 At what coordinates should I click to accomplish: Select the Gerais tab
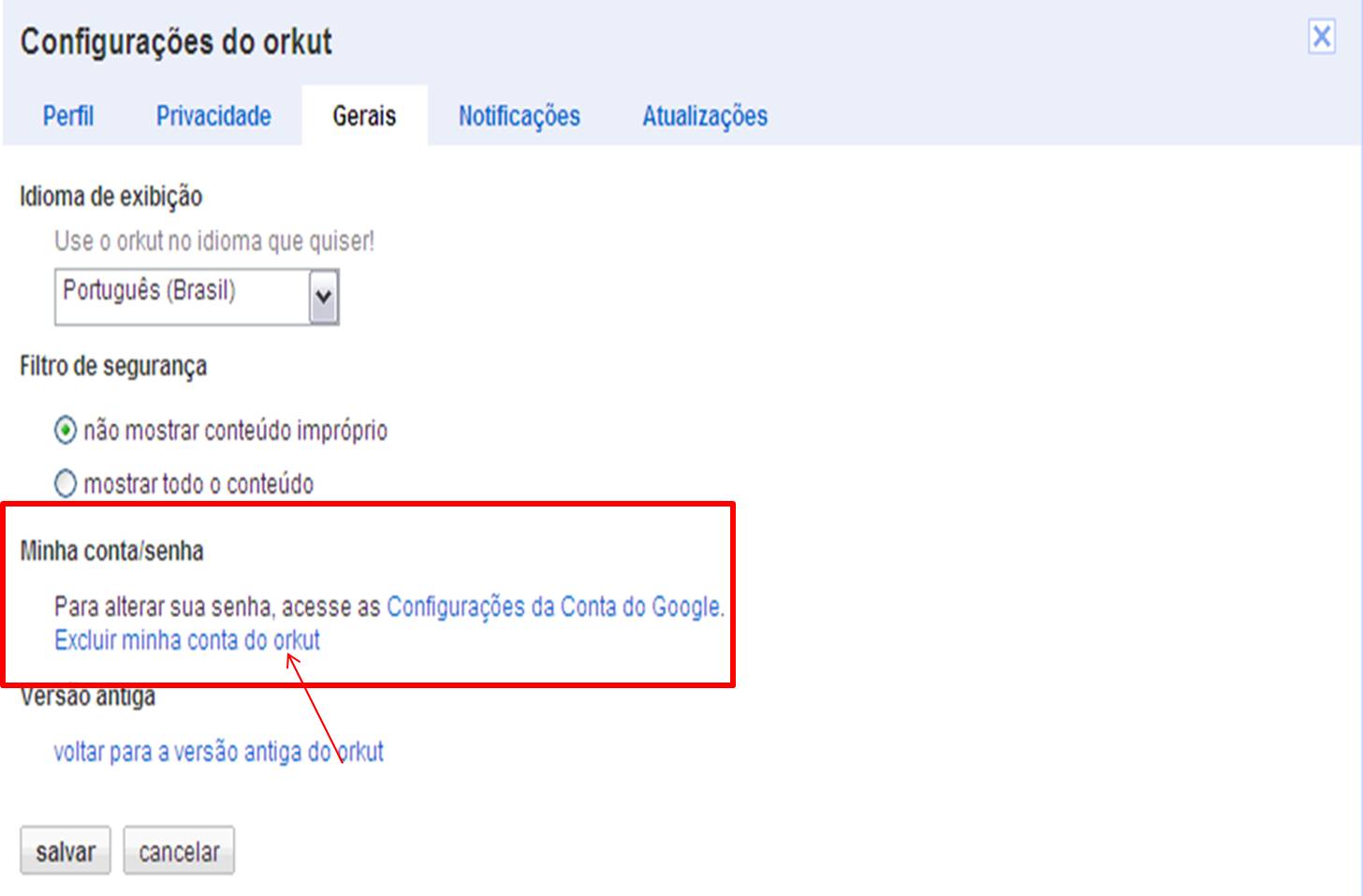coord(364,116)
